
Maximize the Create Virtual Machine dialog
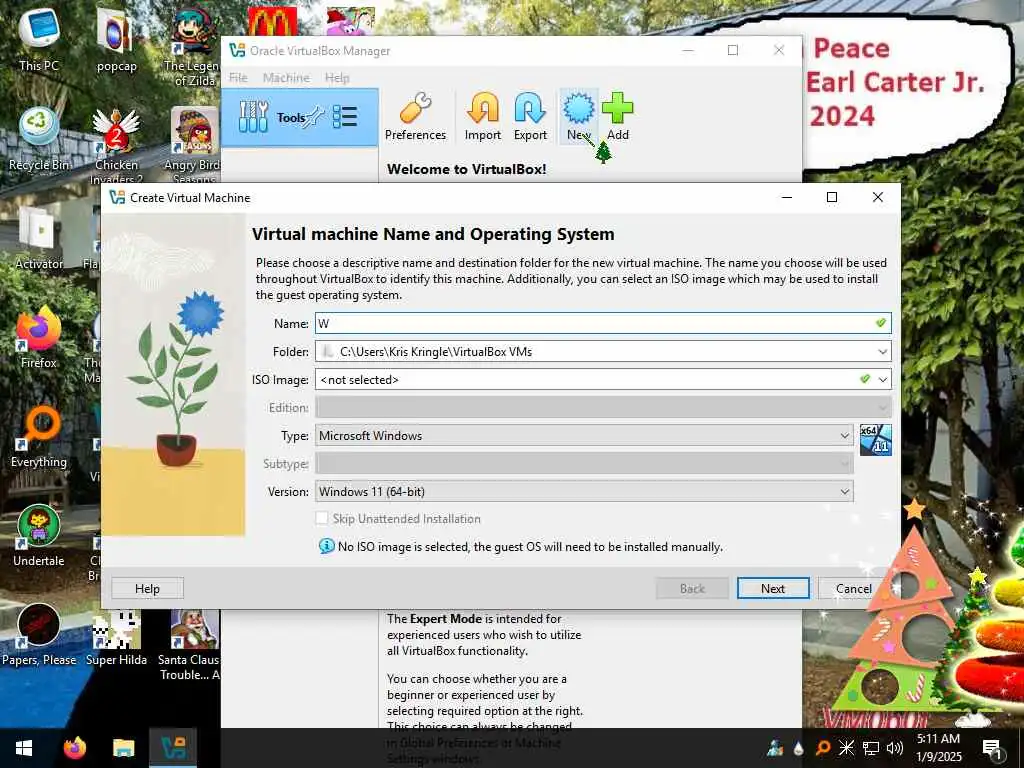pyautogui.click(x=832, y=197)
